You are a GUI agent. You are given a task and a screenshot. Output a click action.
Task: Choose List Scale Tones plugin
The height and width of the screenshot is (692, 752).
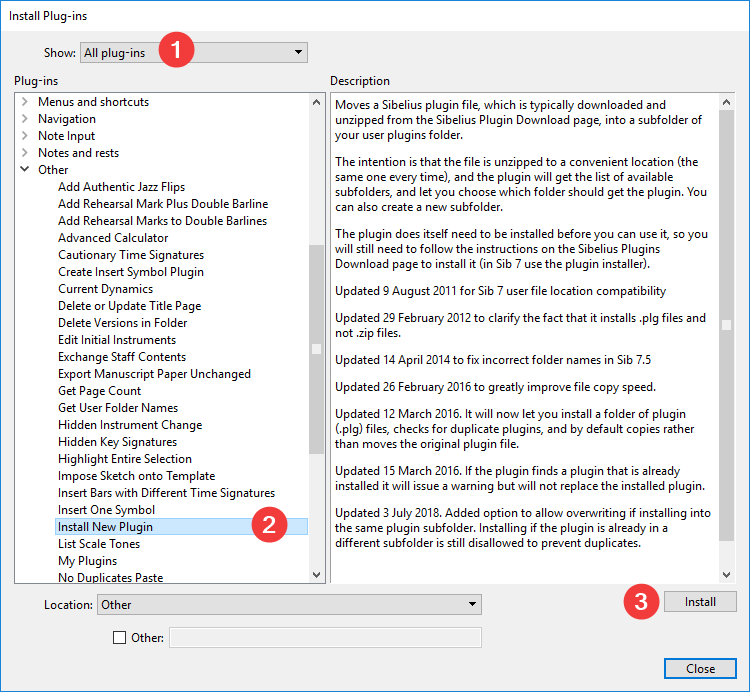tap(99, 544)
